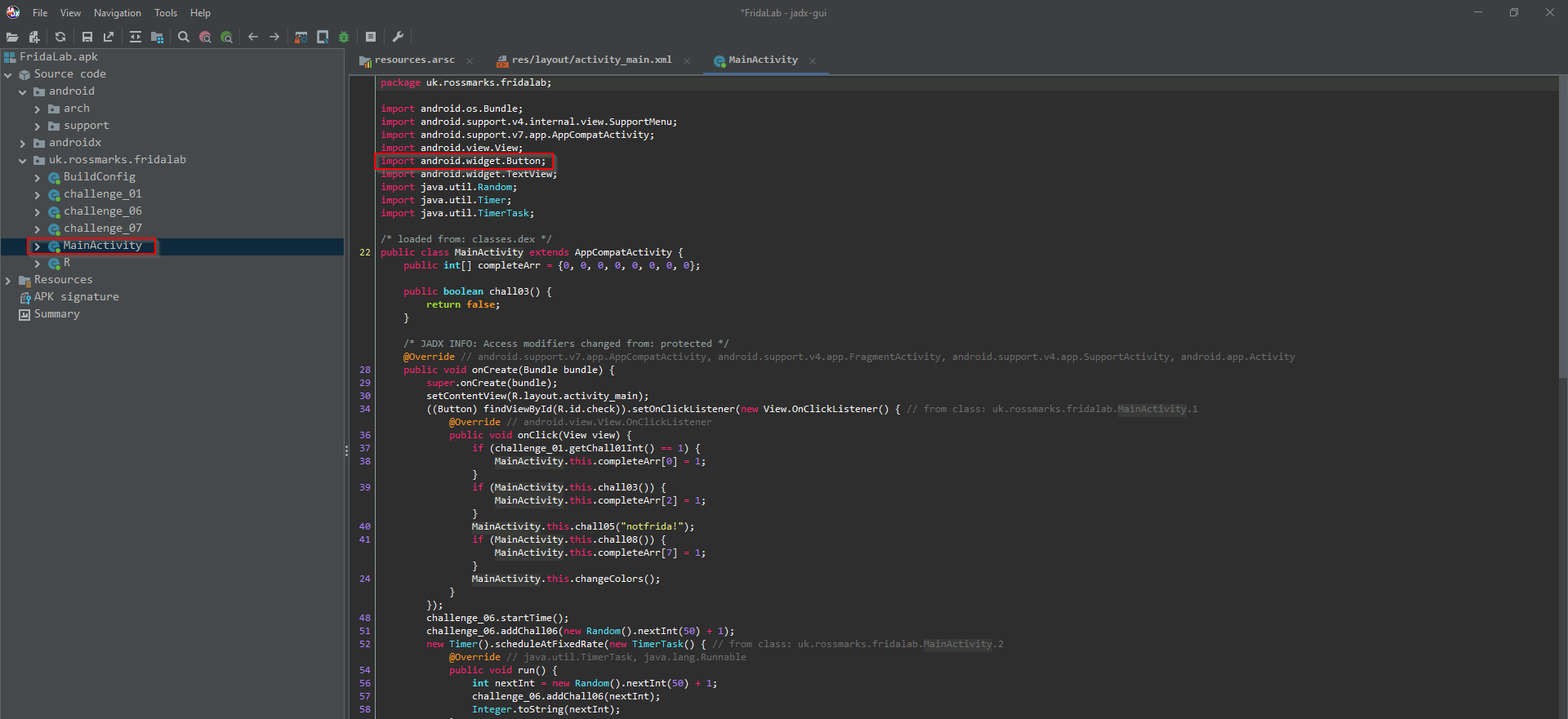Click the Export project icon
This screenshot has width=1568, height=719.
coord(109,37)
